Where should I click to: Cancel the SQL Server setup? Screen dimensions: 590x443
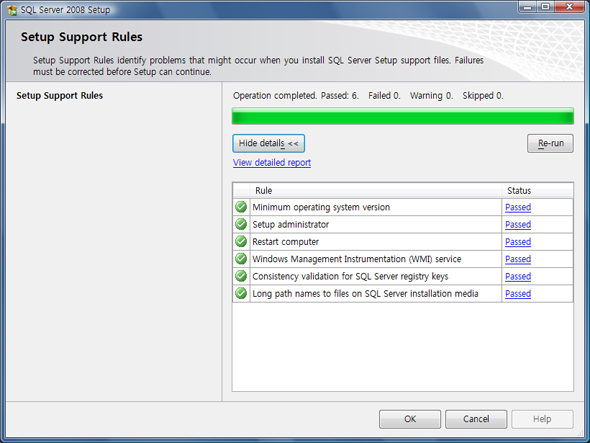click(x=476, y=419)
